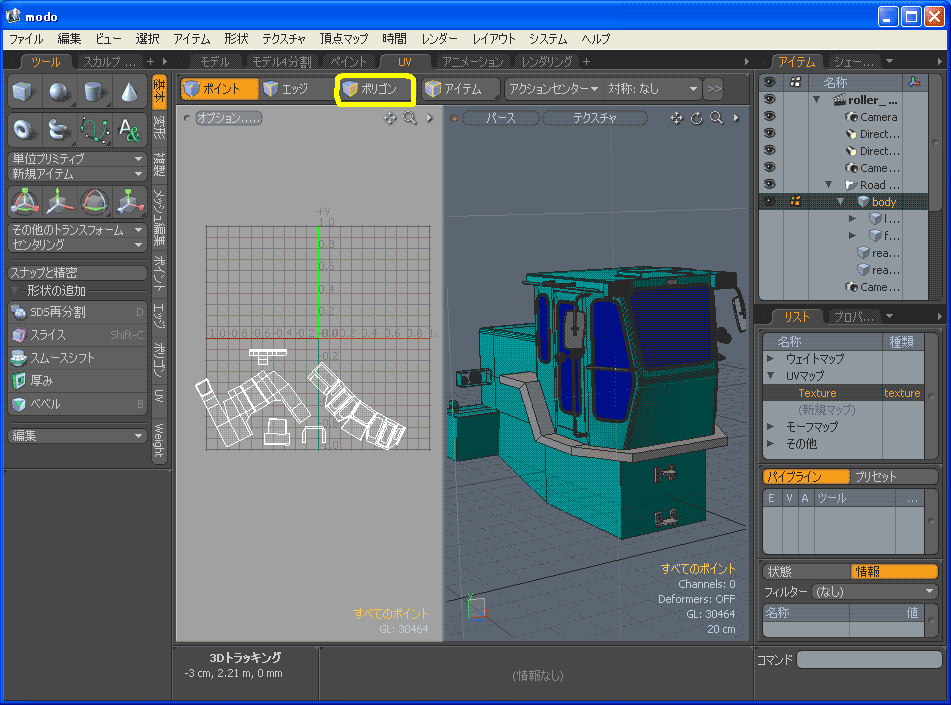Open the アクションセンター dropdown

coord(552,89)
